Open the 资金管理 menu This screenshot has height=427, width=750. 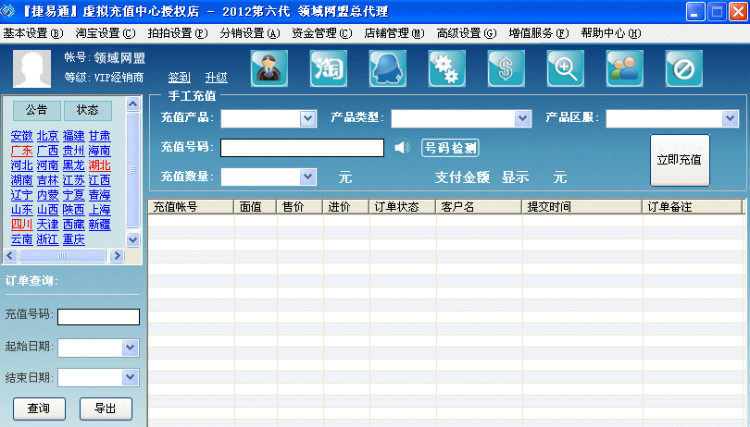tap(322, 33)
